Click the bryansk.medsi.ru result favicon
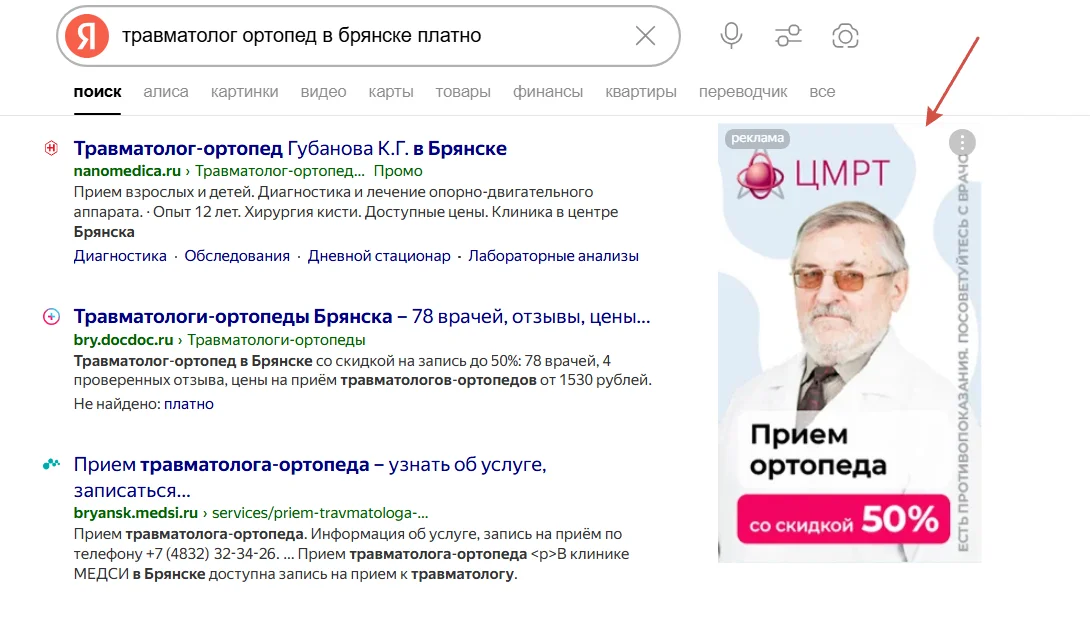 [x=52, y=464]
